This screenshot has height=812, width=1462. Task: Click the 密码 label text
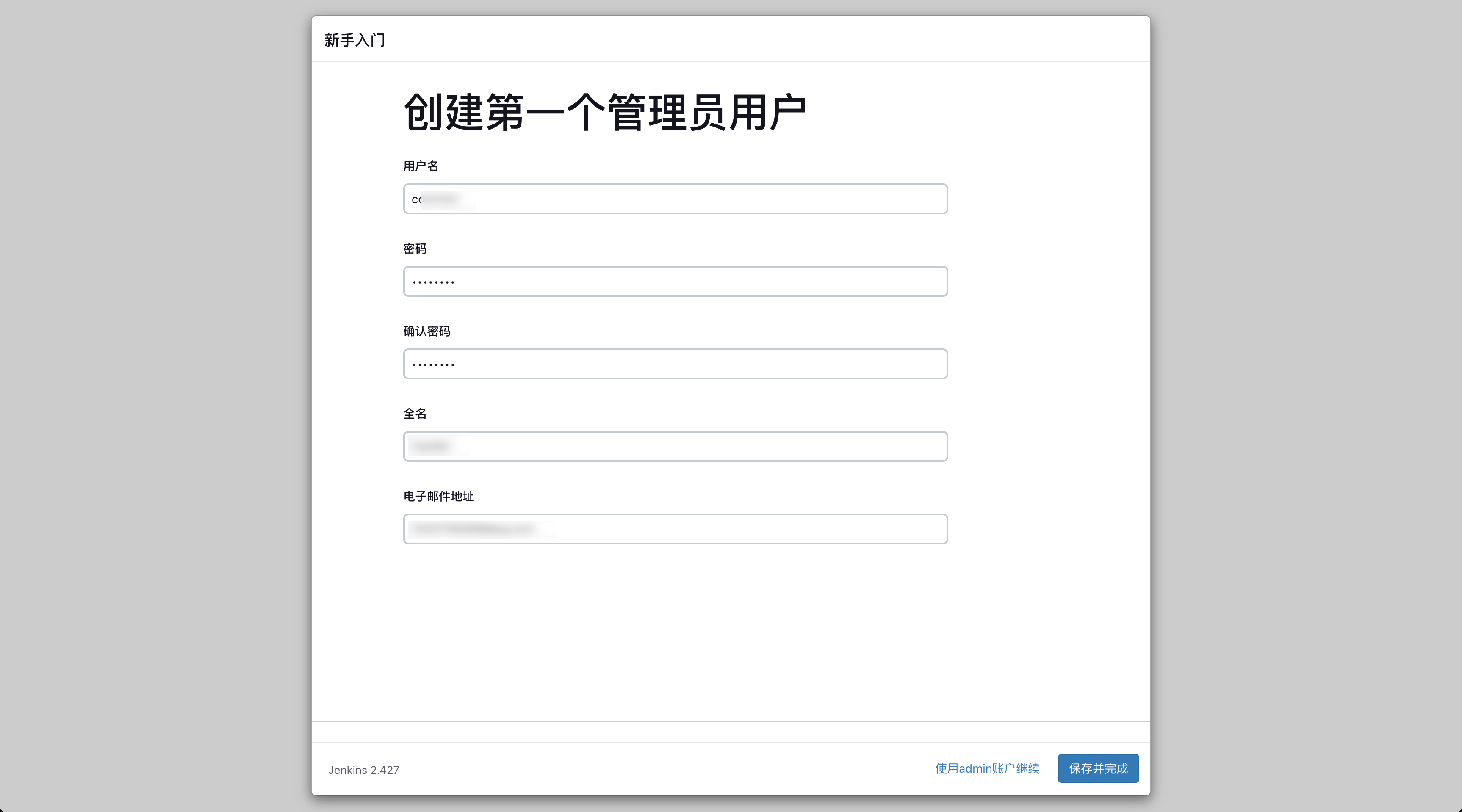[x=415, y=249]
